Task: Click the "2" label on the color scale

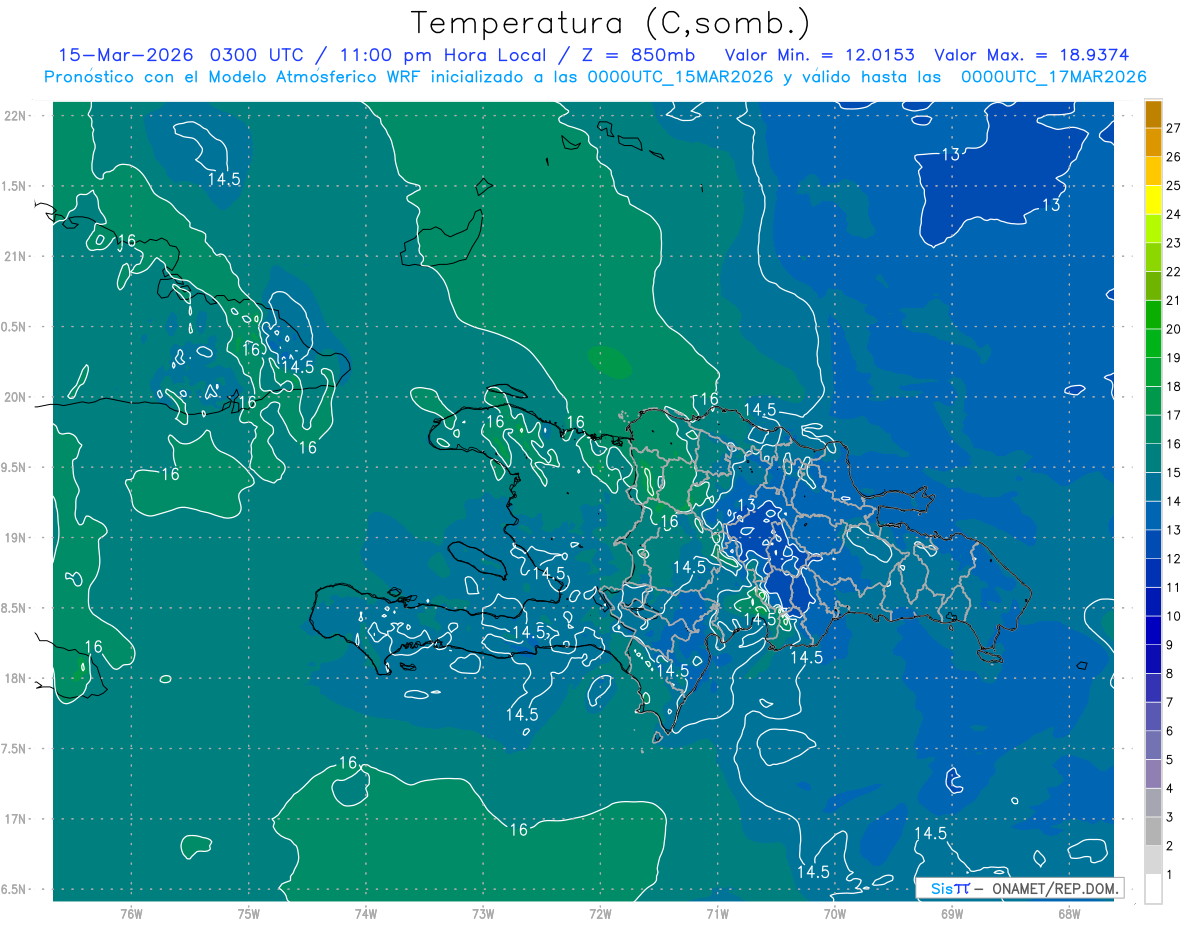Action: pos(1170,846)
